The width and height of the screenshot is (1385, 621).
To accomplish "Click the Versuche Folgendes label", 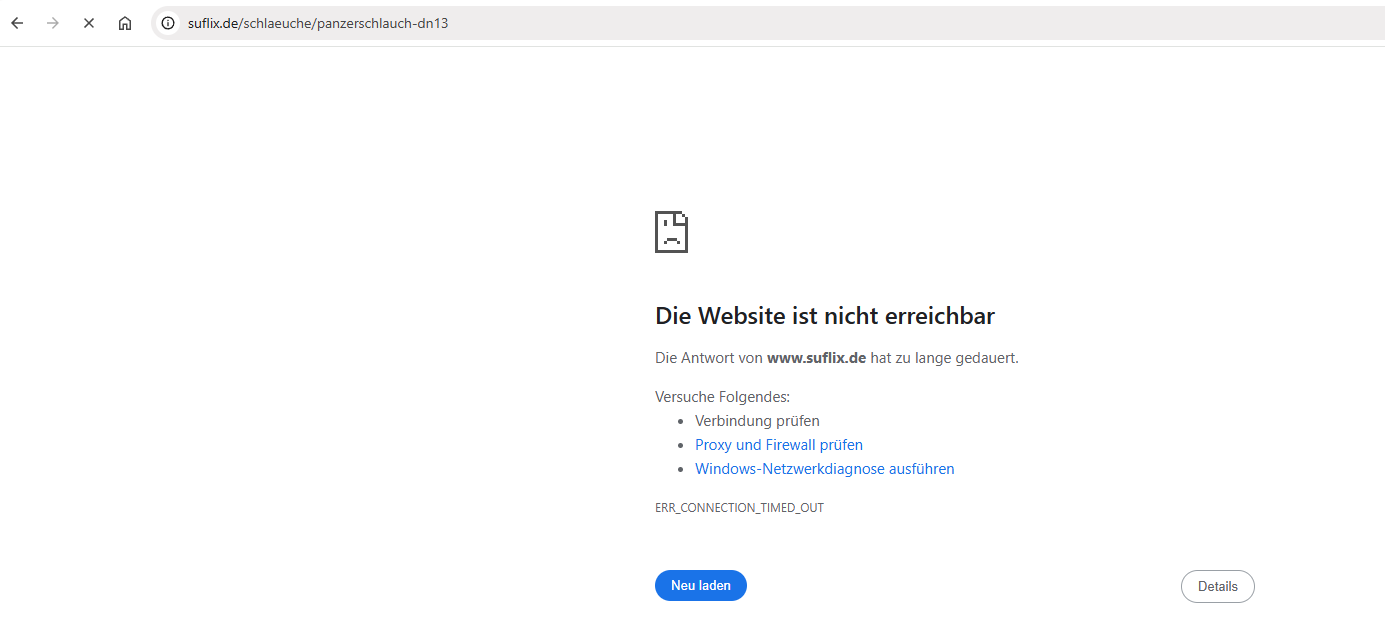I will coord(722,397).
